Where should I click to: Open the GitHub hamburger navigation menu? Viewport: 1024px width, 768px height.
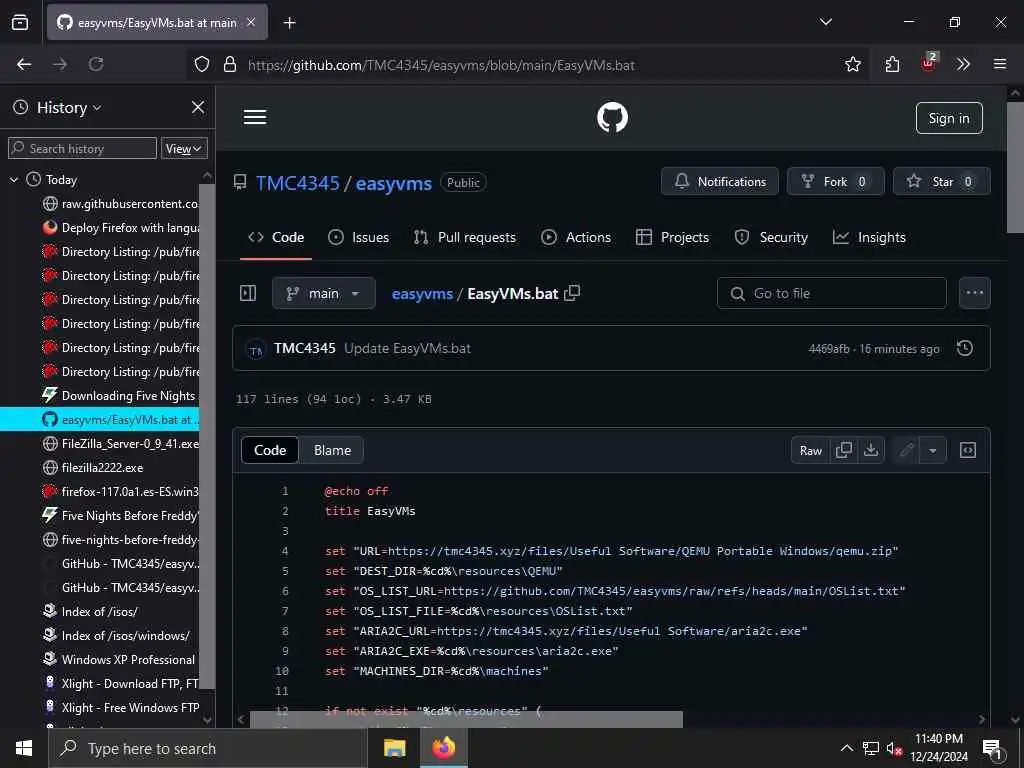tap(255, 118)
